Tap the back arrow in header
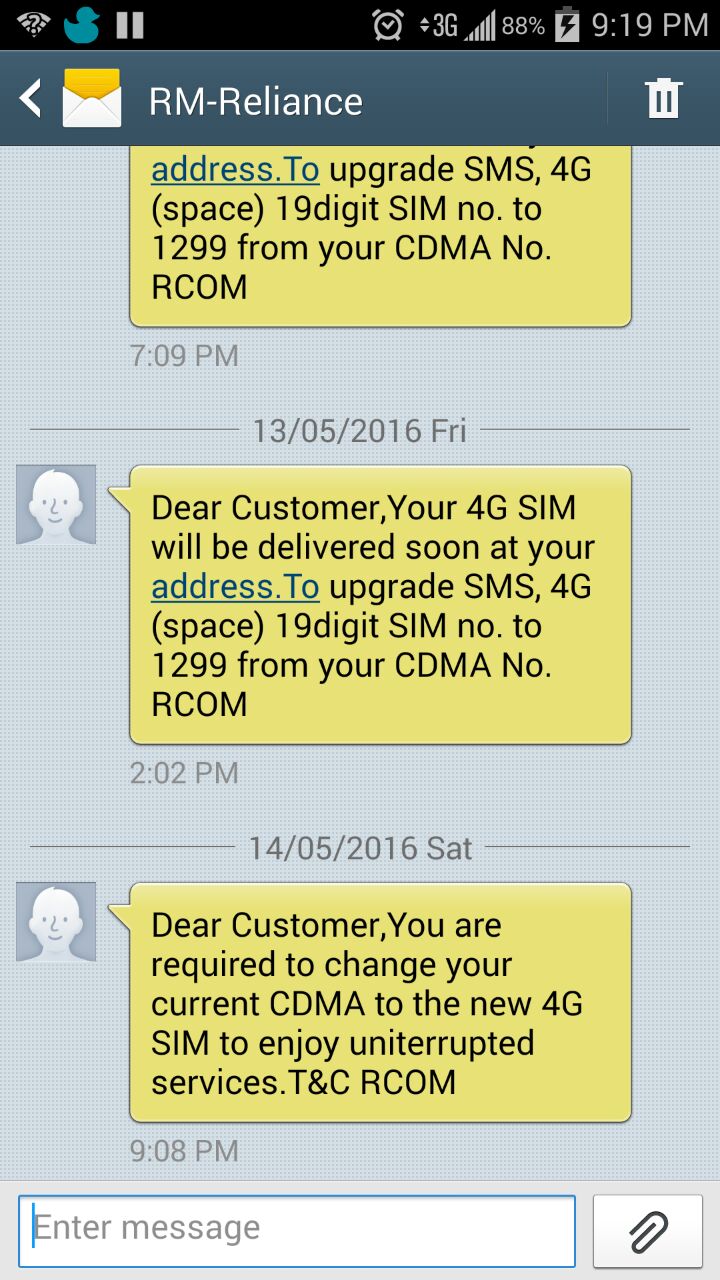The image size is (720, 1280). 31,99
